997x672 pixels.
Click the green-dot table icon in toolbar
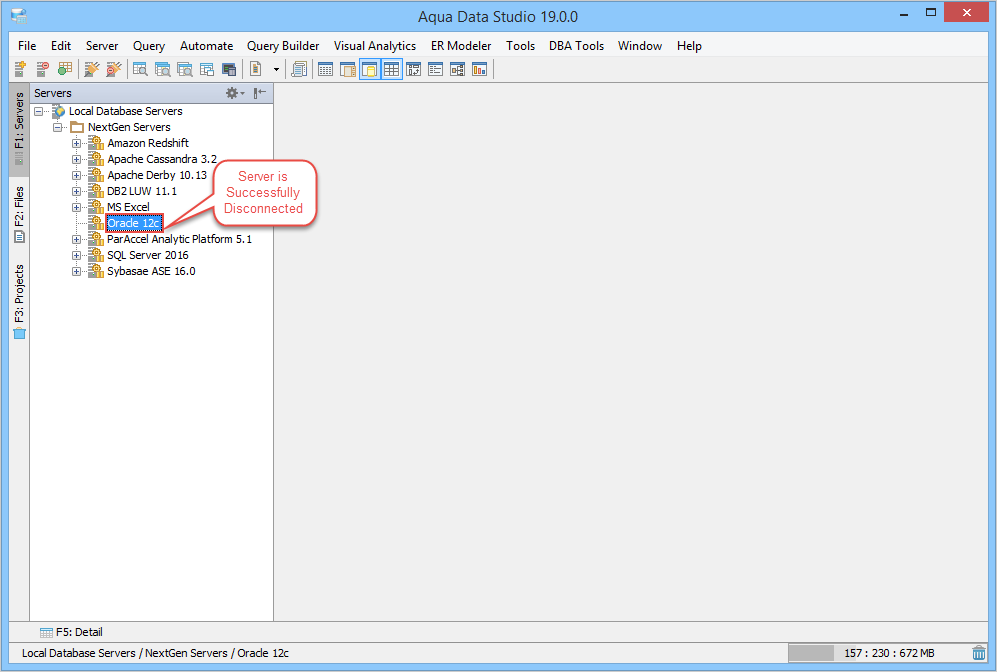(x=65, y=69)
